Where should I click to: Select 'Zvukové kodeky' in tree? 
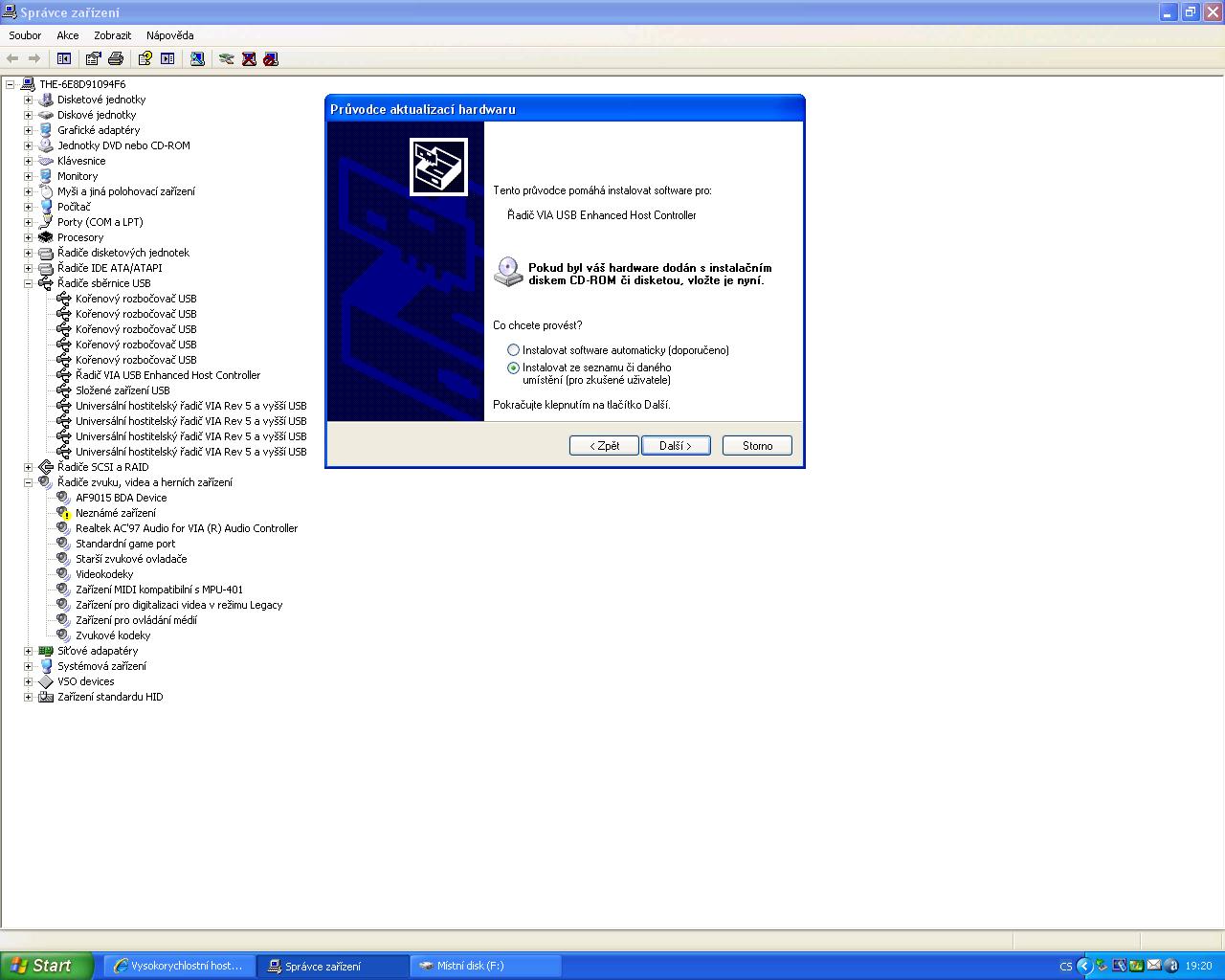coord(113,635)
